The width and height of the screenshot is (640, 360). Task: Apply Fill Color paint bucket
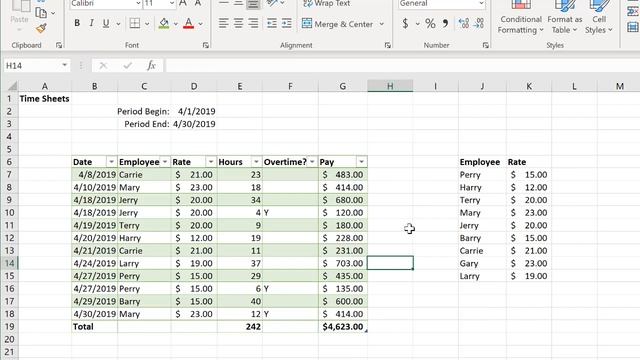(x=164, y=24)
